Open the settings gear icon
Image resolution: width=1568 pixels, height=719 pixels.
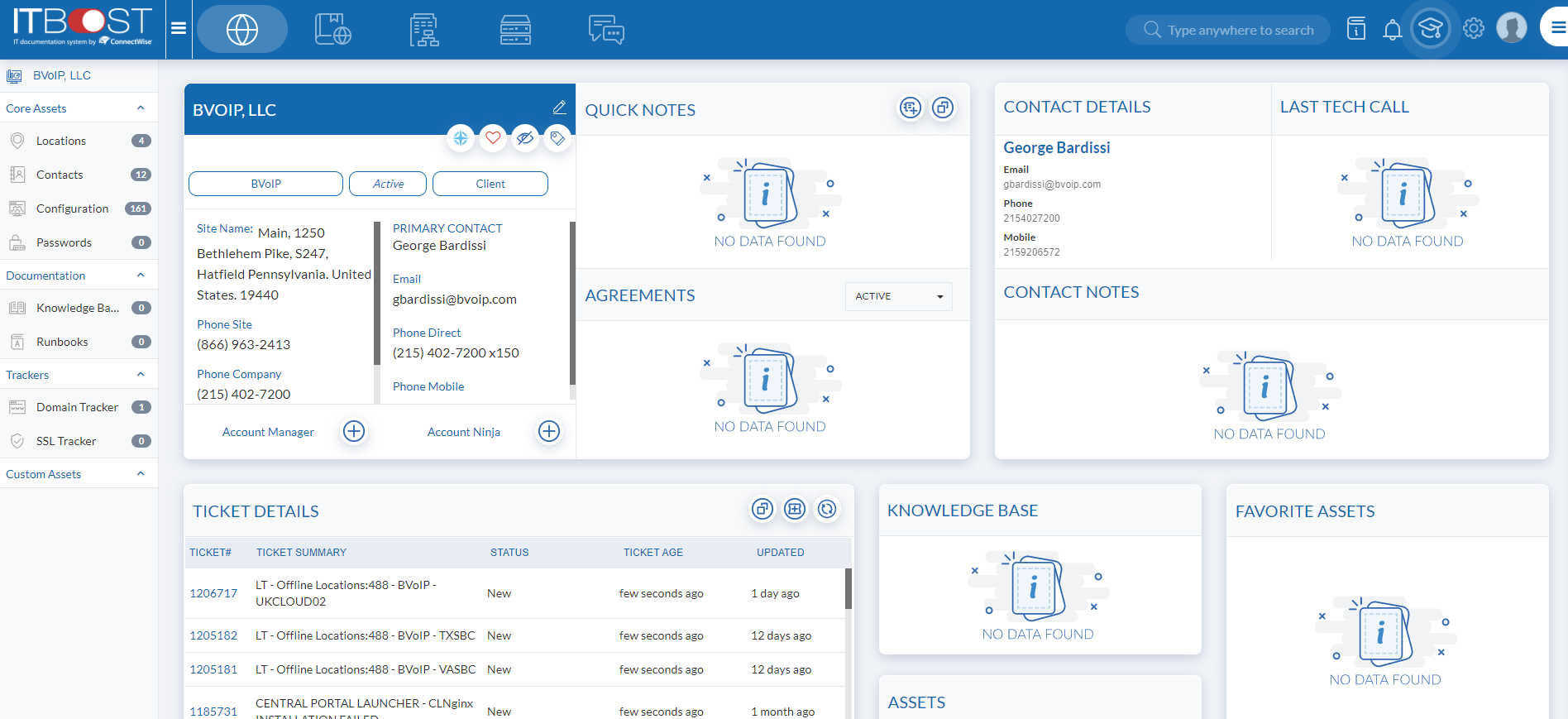tap(1474, 29)
